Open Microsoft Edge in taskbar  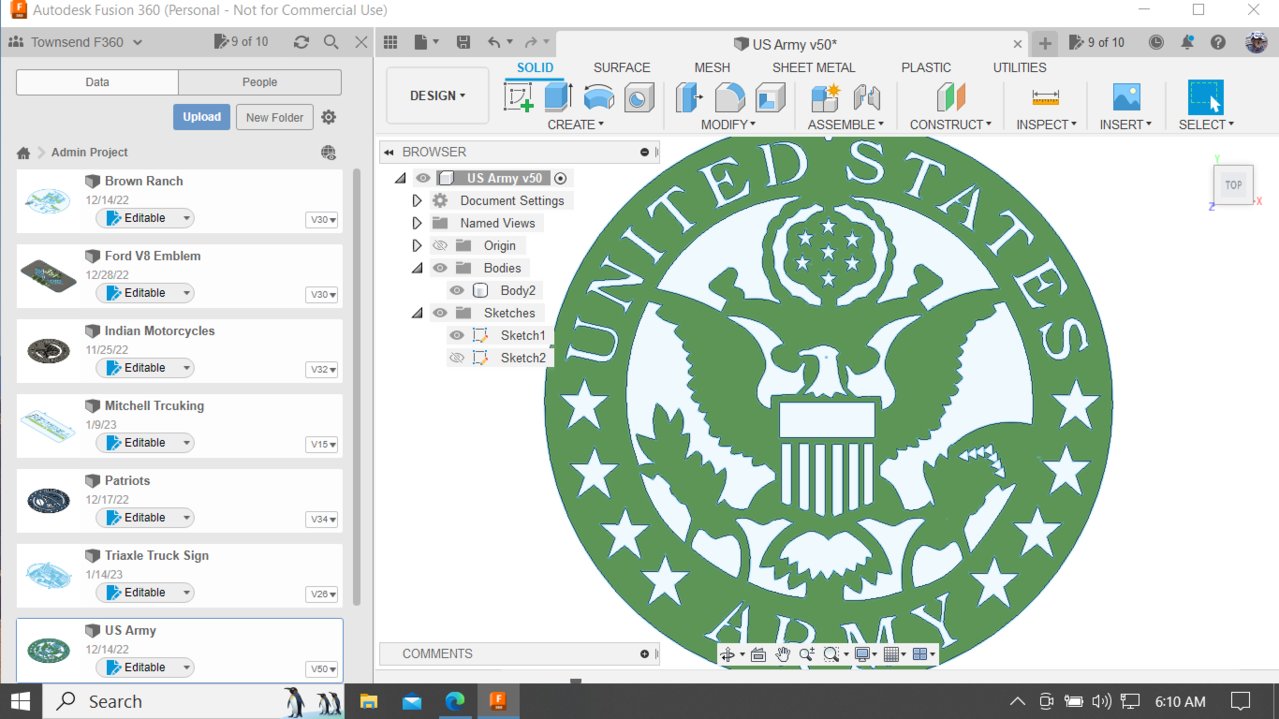click(x=455, y=701)
